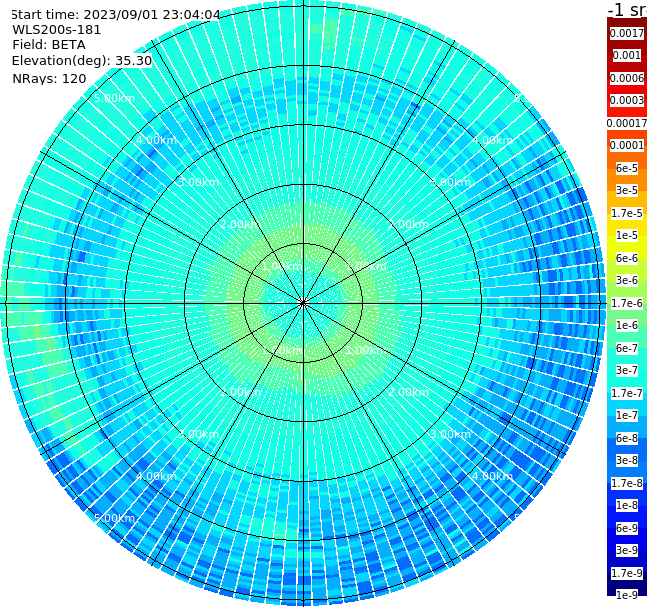Click the 0.0006 colorbar value
The image size is (647, 607).
tap(627, 78)
